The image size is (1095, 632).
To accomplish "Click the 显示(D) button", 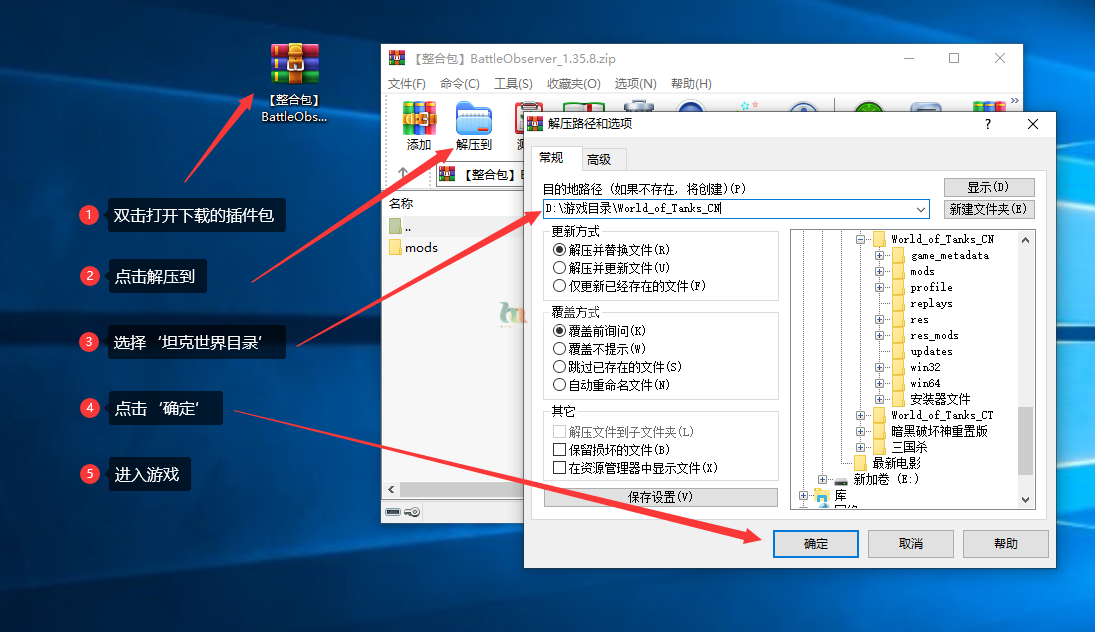I will tap(989, 187).
